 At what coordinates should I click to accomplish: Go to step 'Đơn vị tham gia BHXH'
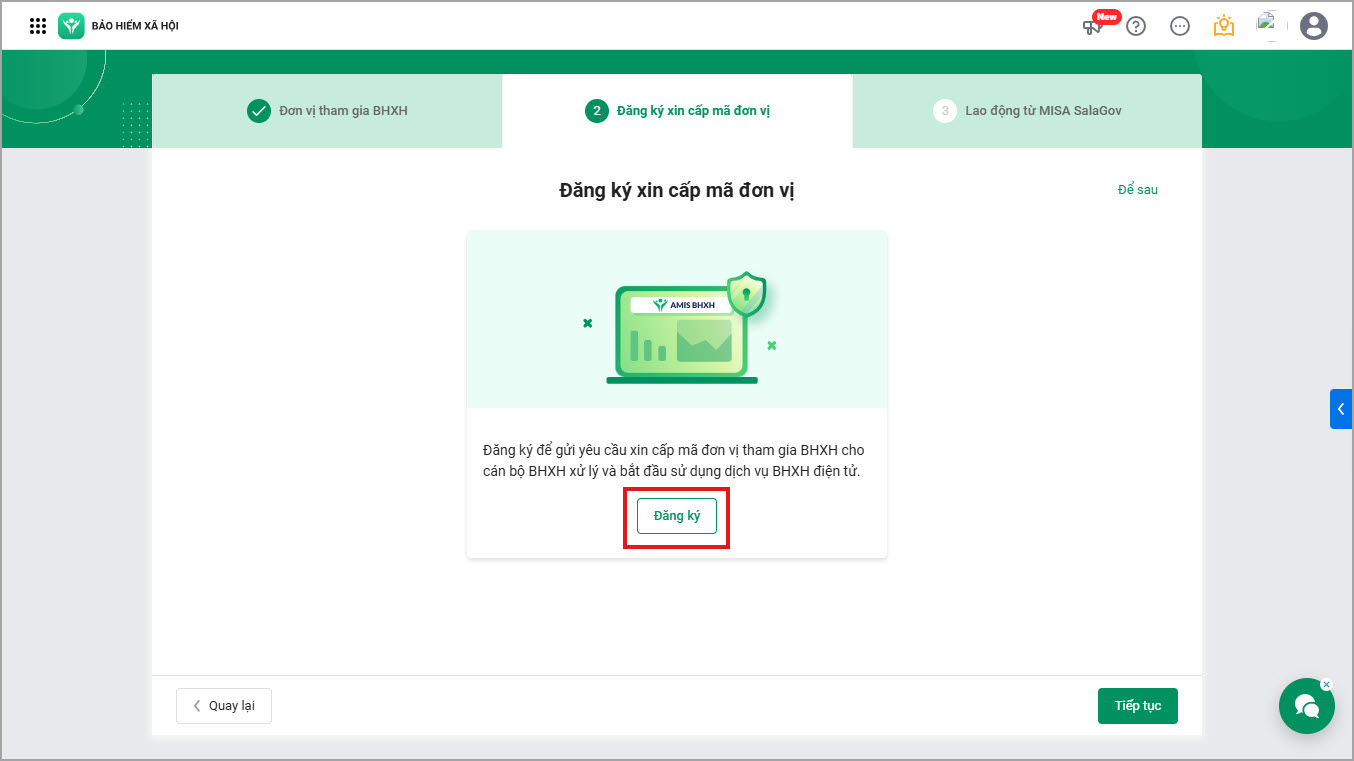click(x=327, y=111)
